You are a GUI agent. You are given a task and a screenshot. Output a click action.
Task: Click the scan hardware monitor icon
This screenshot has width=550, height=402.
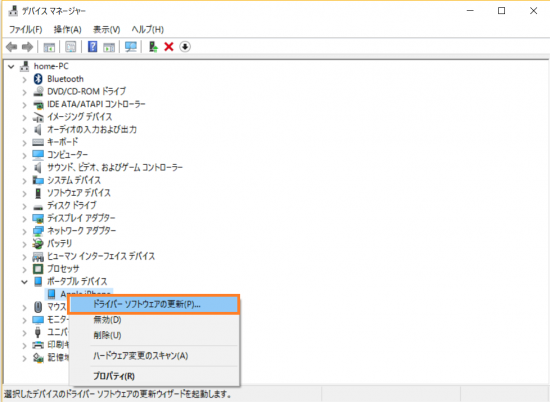point(131,47)
